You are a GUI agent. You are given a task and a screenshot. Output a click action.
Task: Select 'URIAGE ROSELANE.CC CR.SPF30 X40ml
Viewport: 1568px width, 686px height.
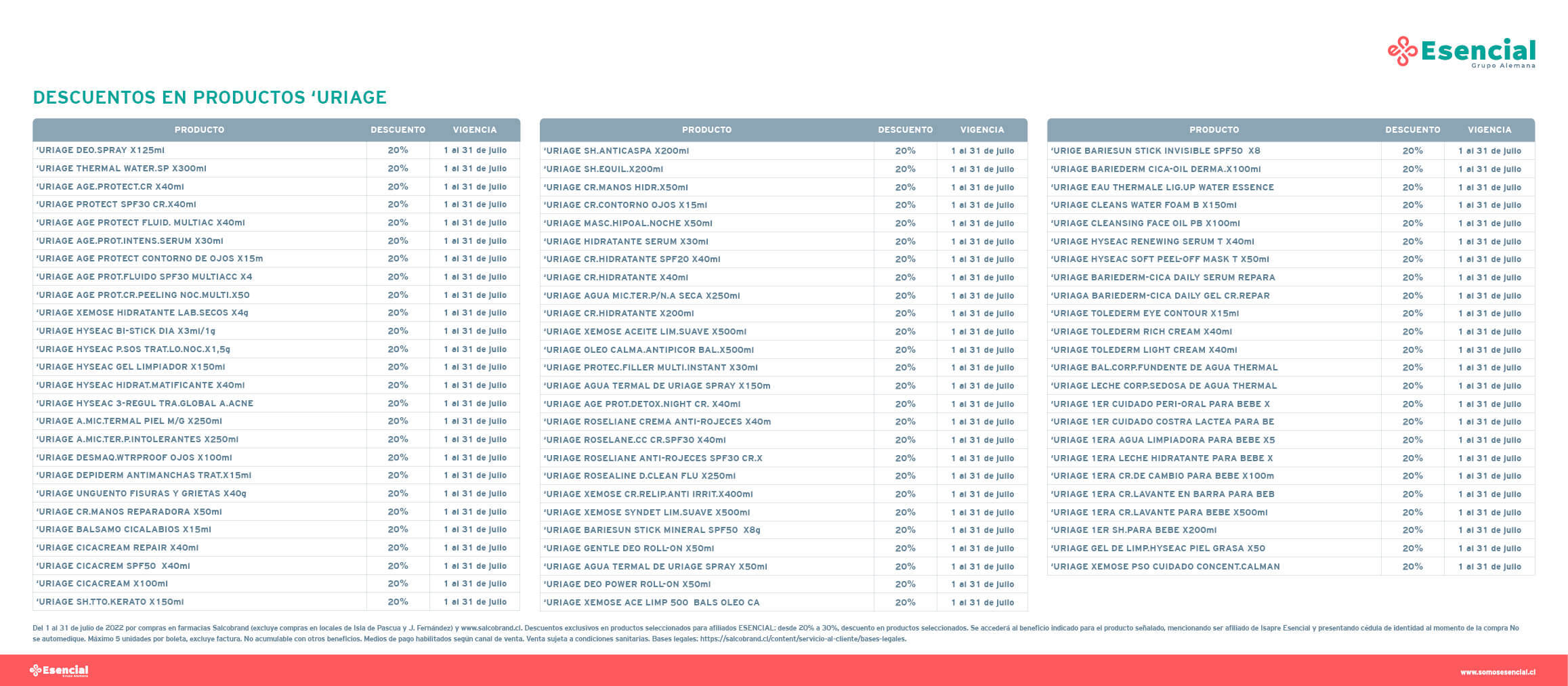point(784,440)
